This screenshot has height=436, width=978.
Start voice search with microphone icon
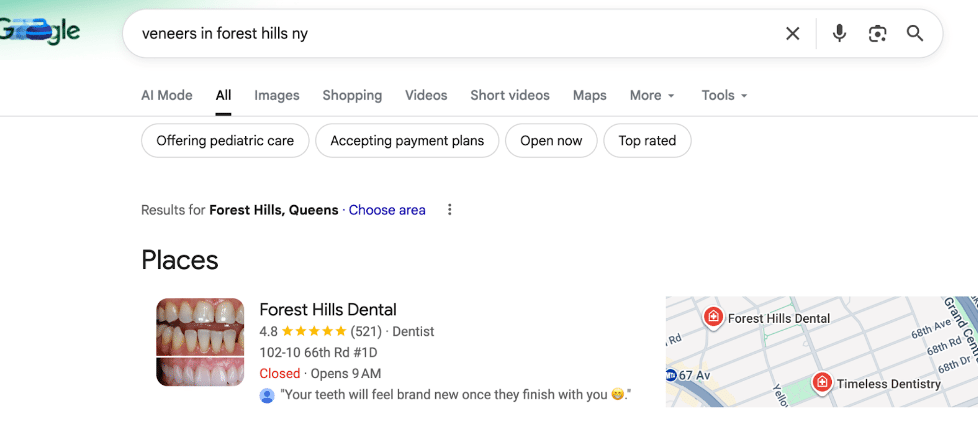tap(839, 34)
